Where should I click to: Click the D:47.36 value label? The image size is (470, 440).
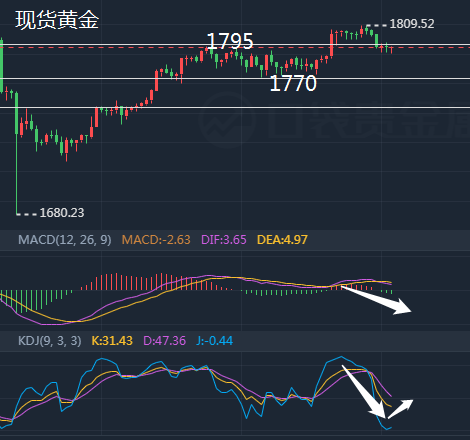pos(164,341)
